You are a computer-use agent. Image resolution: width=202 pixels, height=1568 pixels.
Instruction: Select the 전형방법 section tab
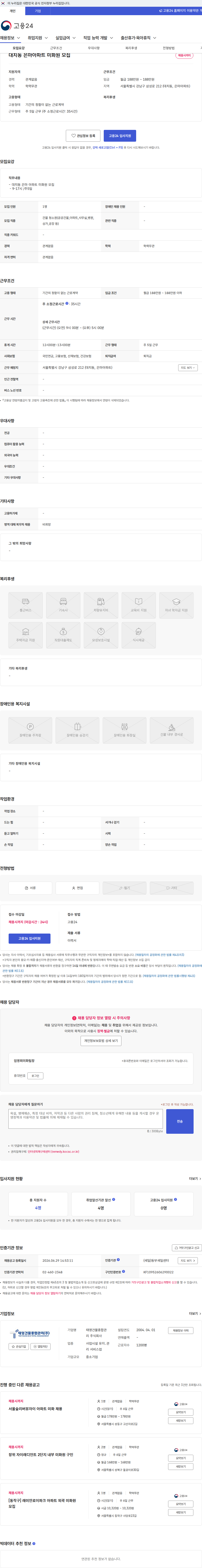[x=169, y=48]
